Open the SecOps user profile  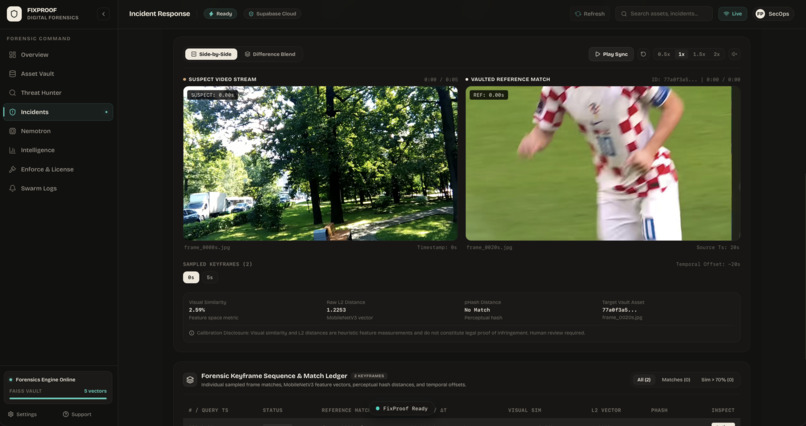(772, 14)
